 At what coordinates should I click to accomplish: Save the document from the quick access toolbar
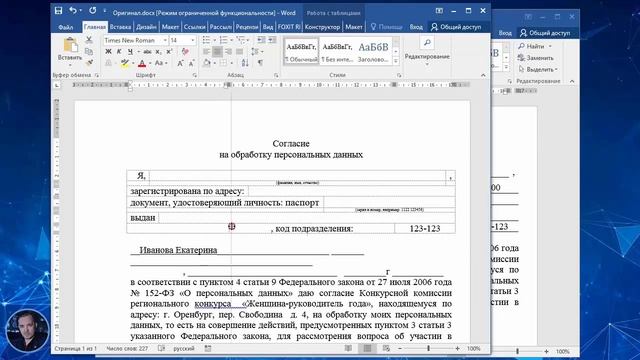pyautogui.click(x=58, y=11)
